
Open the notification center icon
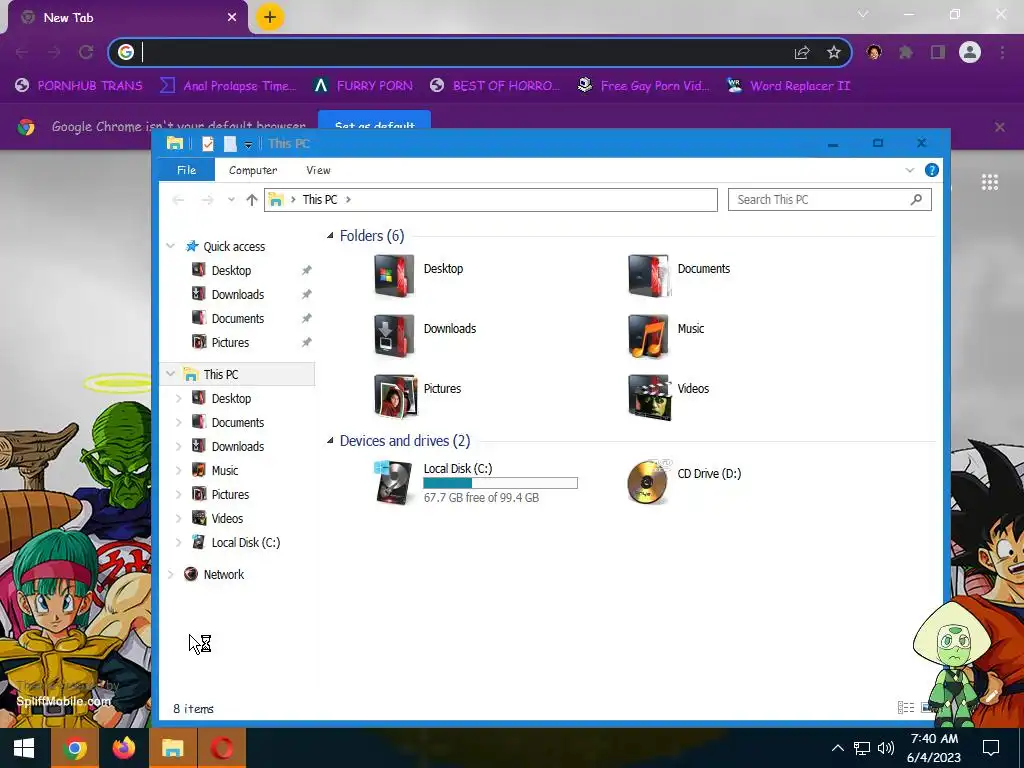click(991, 748)
